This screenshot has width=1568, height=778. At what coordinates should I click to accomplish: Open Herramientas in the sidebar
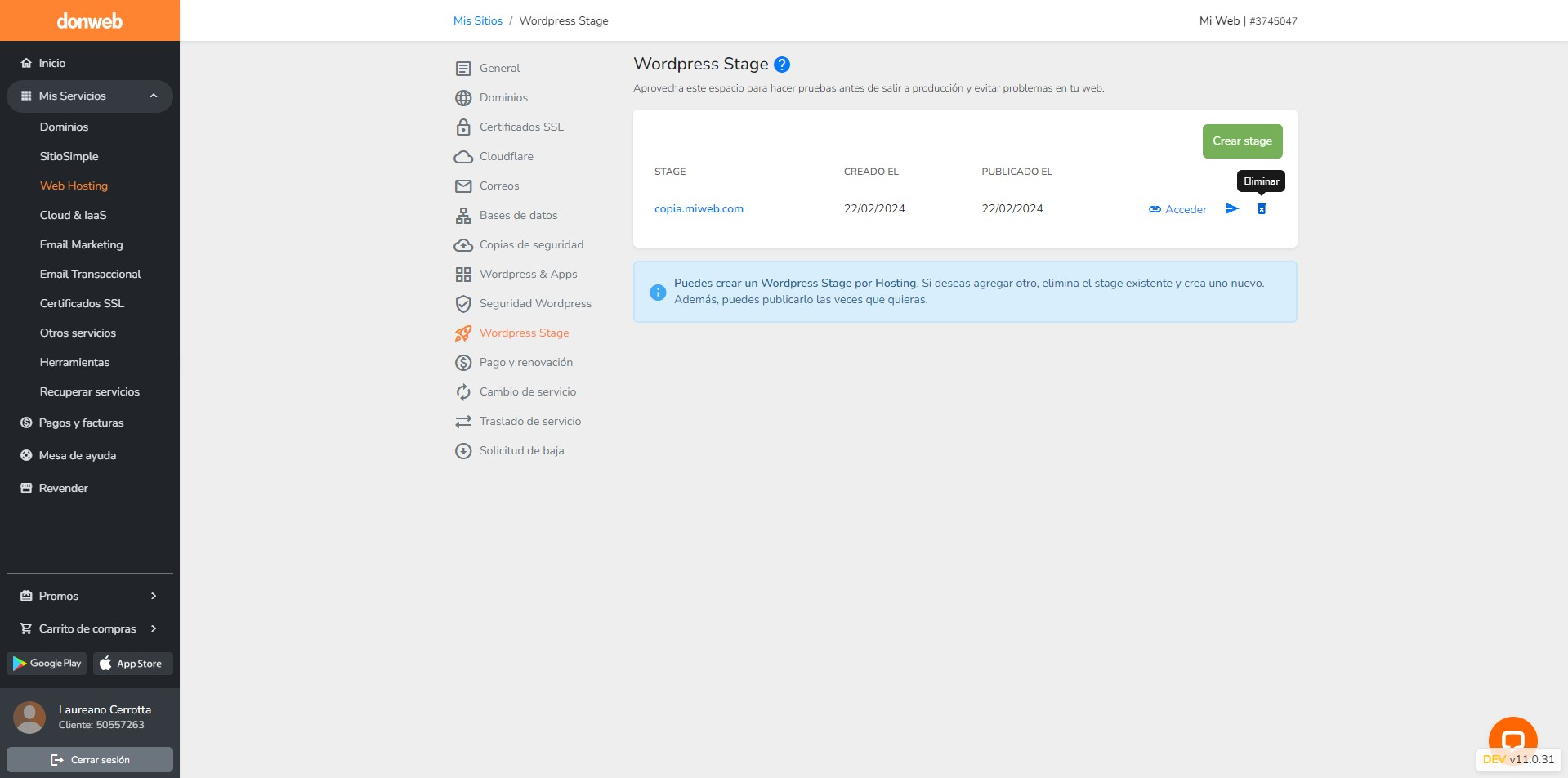(74, 362)
